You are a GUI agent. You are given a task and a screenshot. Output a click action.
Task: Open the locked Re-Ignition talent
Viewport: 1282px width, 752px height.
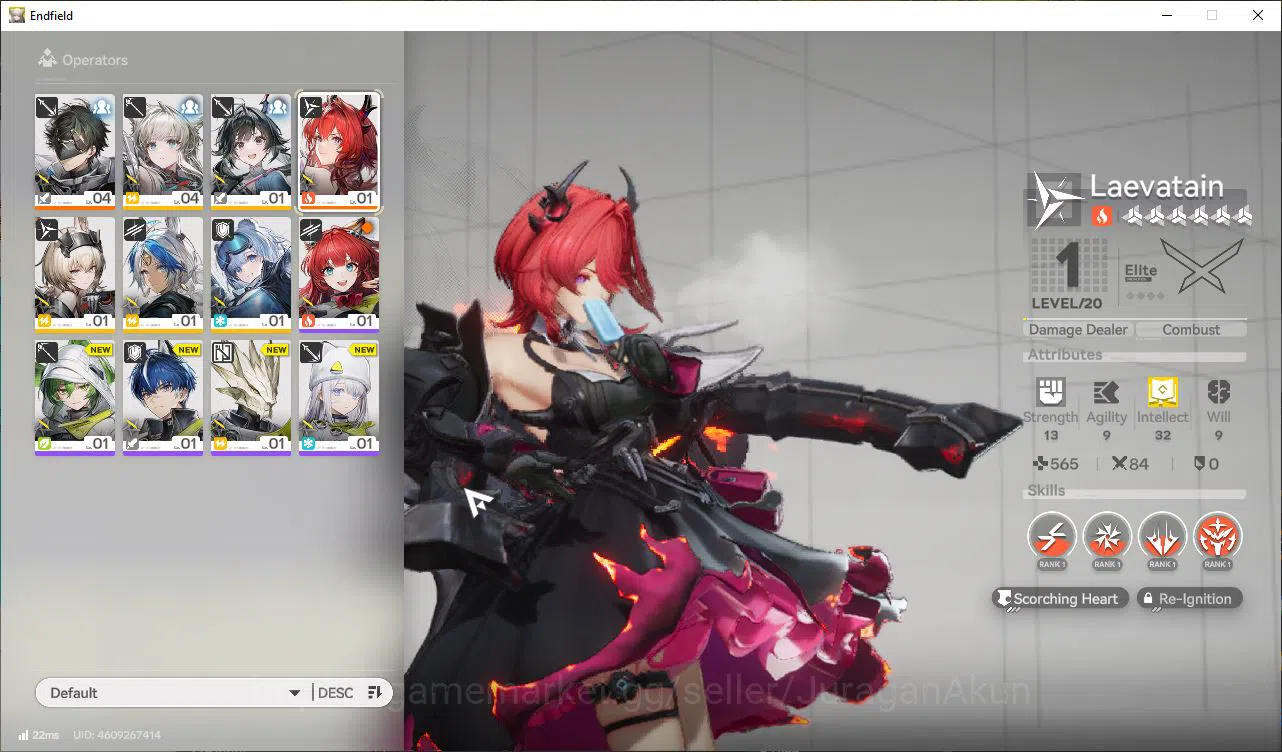tap(1190, 599)
